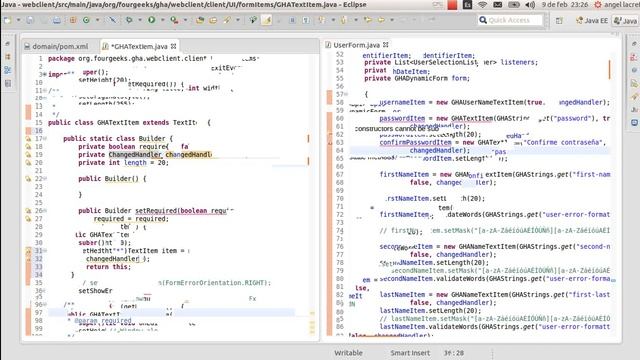Screen dimensions: 640x360
Task: Click the third icon in left sidebar
Action: [x=8, y=70]
